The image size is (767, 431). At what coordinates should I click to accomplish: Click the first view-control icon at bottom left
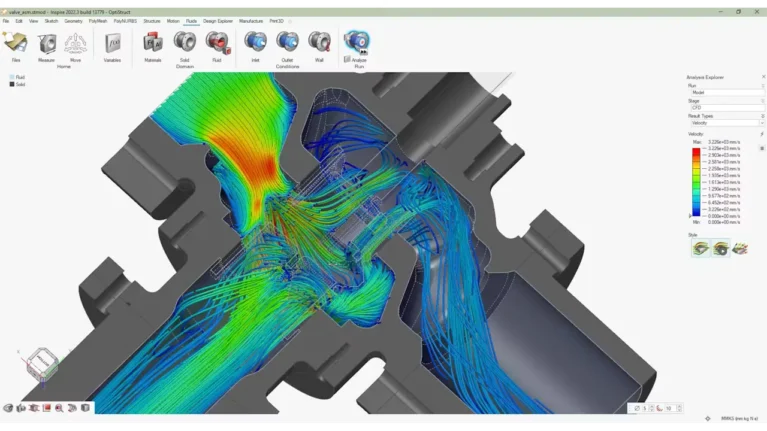pos(8,408)
